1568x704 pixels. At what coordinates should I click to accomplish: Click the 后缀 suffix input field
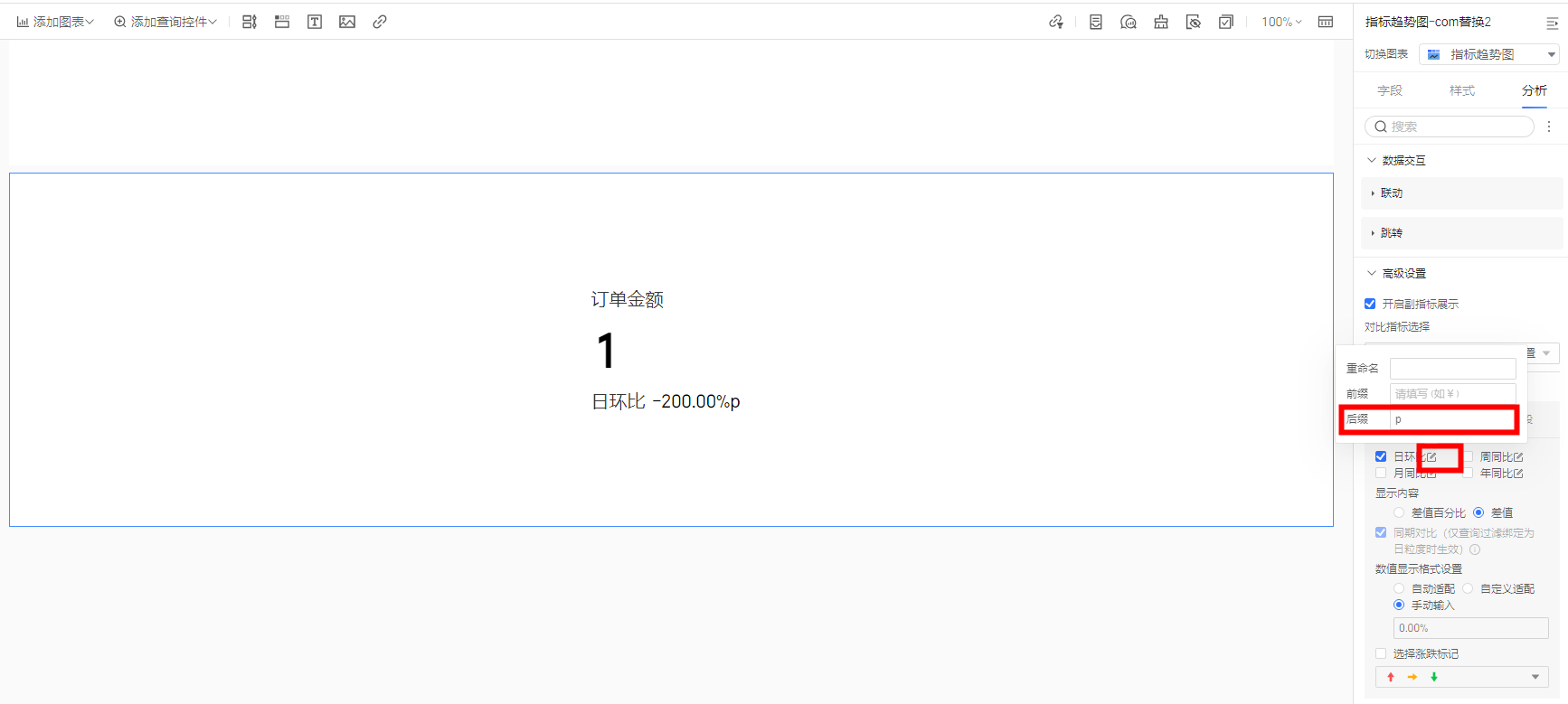pos(1452,419)
